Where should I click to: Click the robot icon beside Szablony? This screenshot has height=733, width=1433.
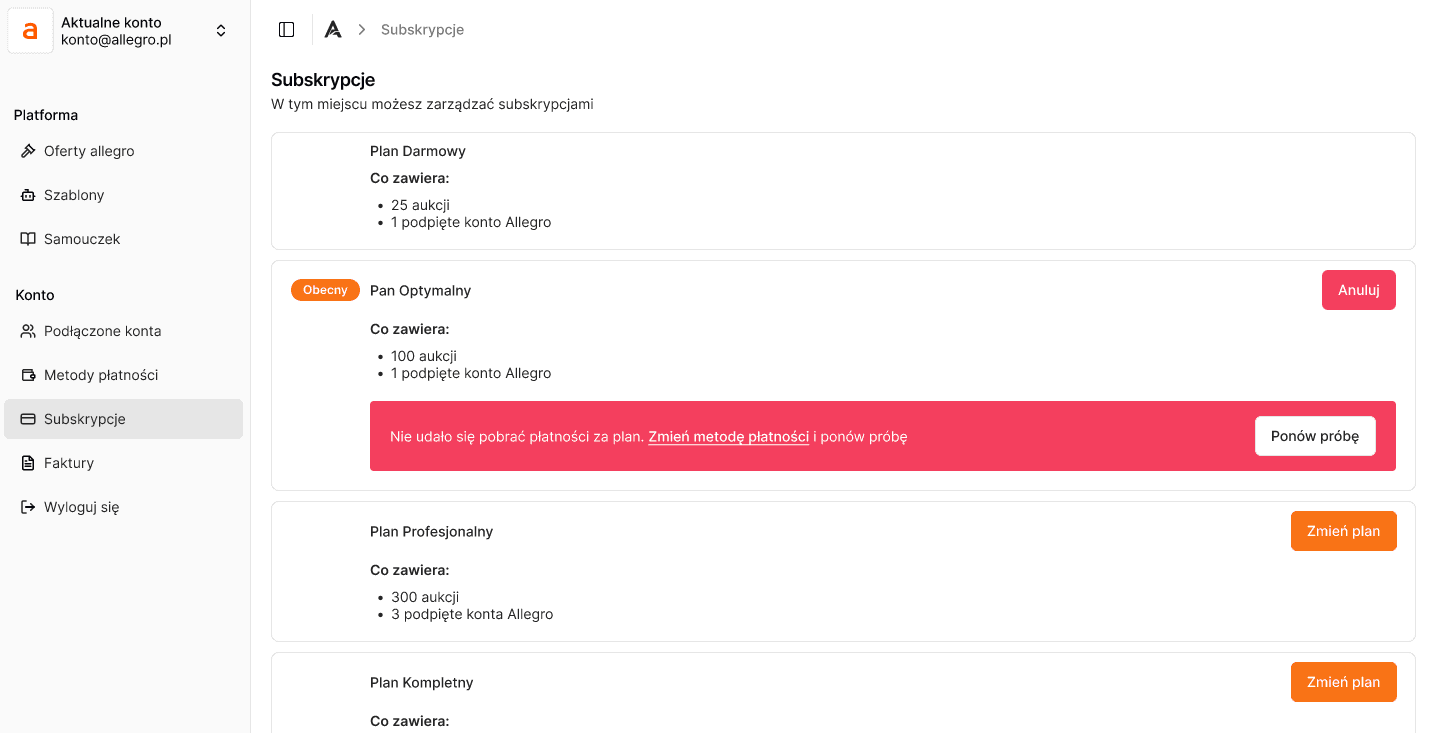28,195
